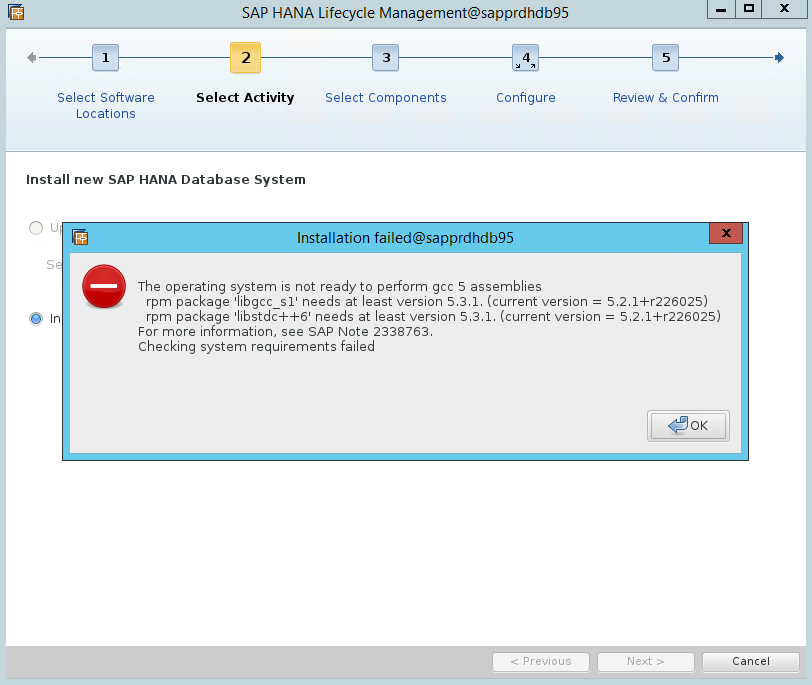Click the Select Activity step label
Image resolution: width=812 pixels, height=685 pixels.
(x=245, y=97)
